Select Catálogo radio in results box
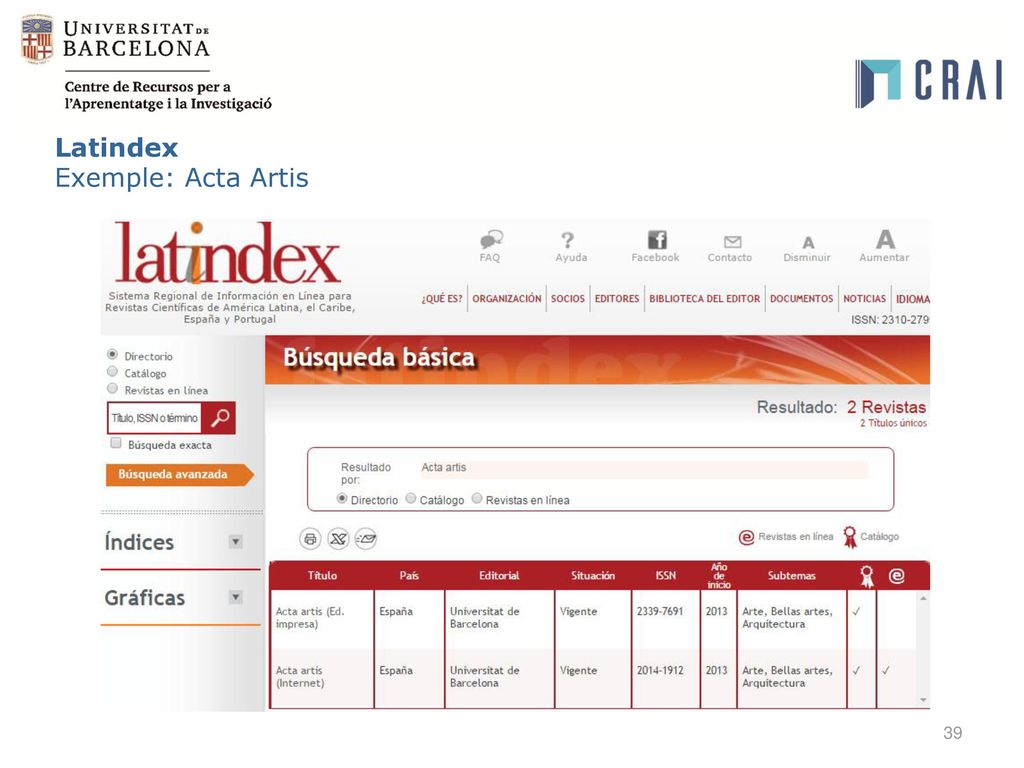 pyautogui.click(x=411, y=498)
